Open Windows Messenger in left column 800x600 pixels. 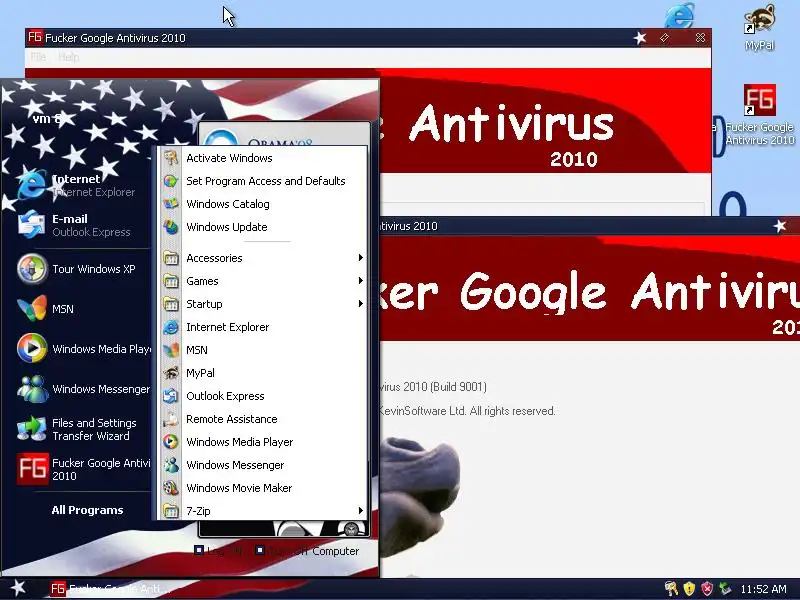[82, 389]
